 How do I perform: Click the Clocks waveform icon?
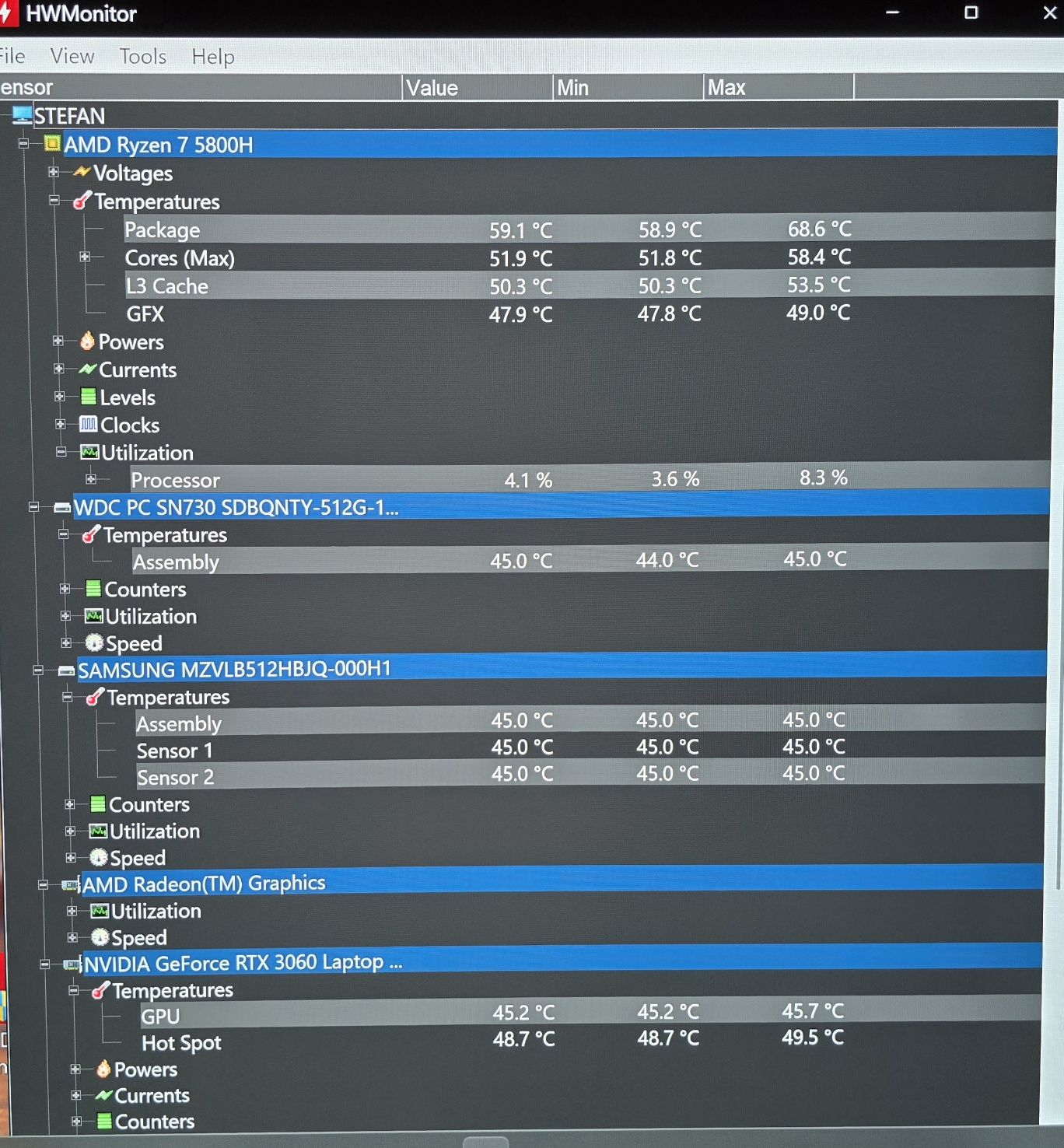point(89,424)
